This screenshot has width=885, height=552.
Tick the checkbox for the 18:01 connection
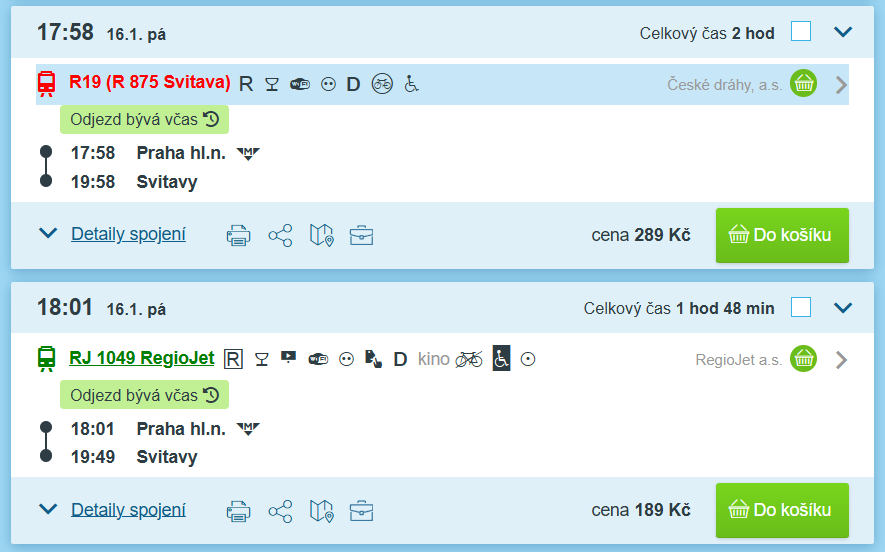801,308
